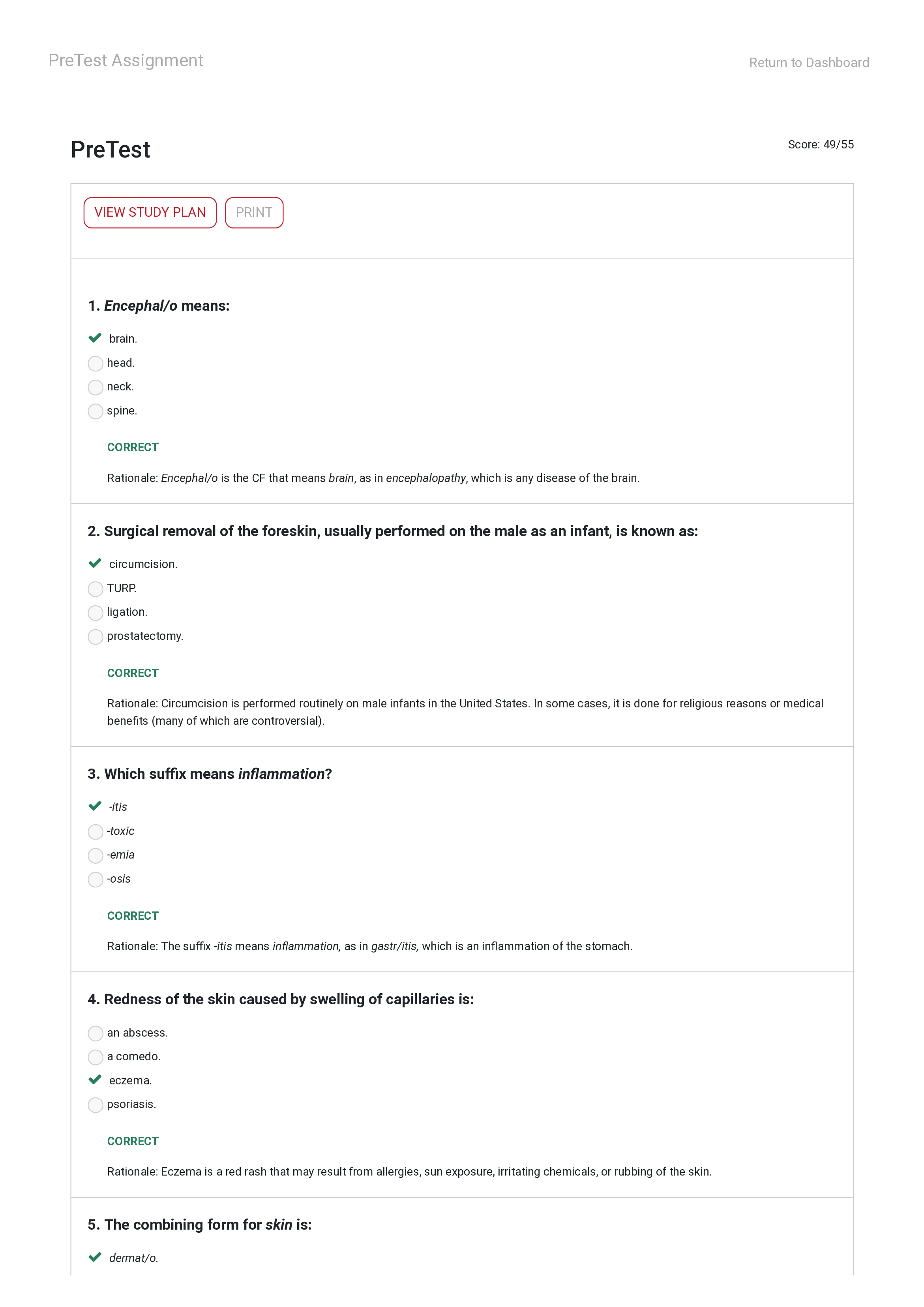Image resolution: width=924 pixels, height=1307 pixels.
Task: Choose the -toxic suffix option
Action: (96, 832)
